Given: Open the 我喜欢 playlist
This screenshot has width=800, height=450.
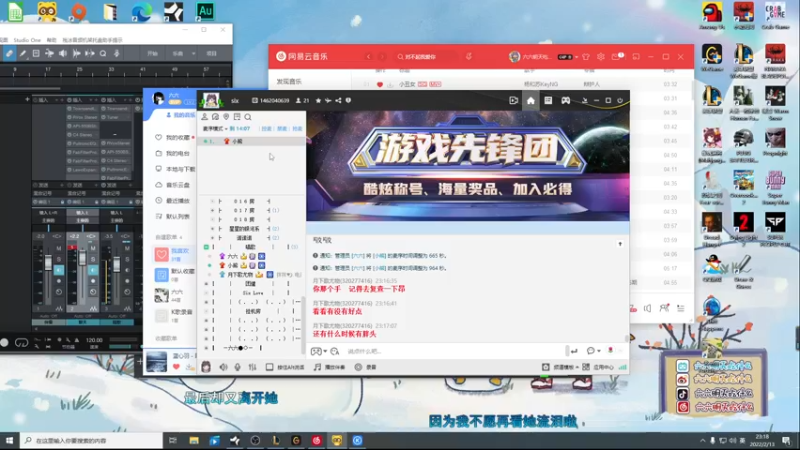Looking at the screenshot, I should (x=173, y=254).
